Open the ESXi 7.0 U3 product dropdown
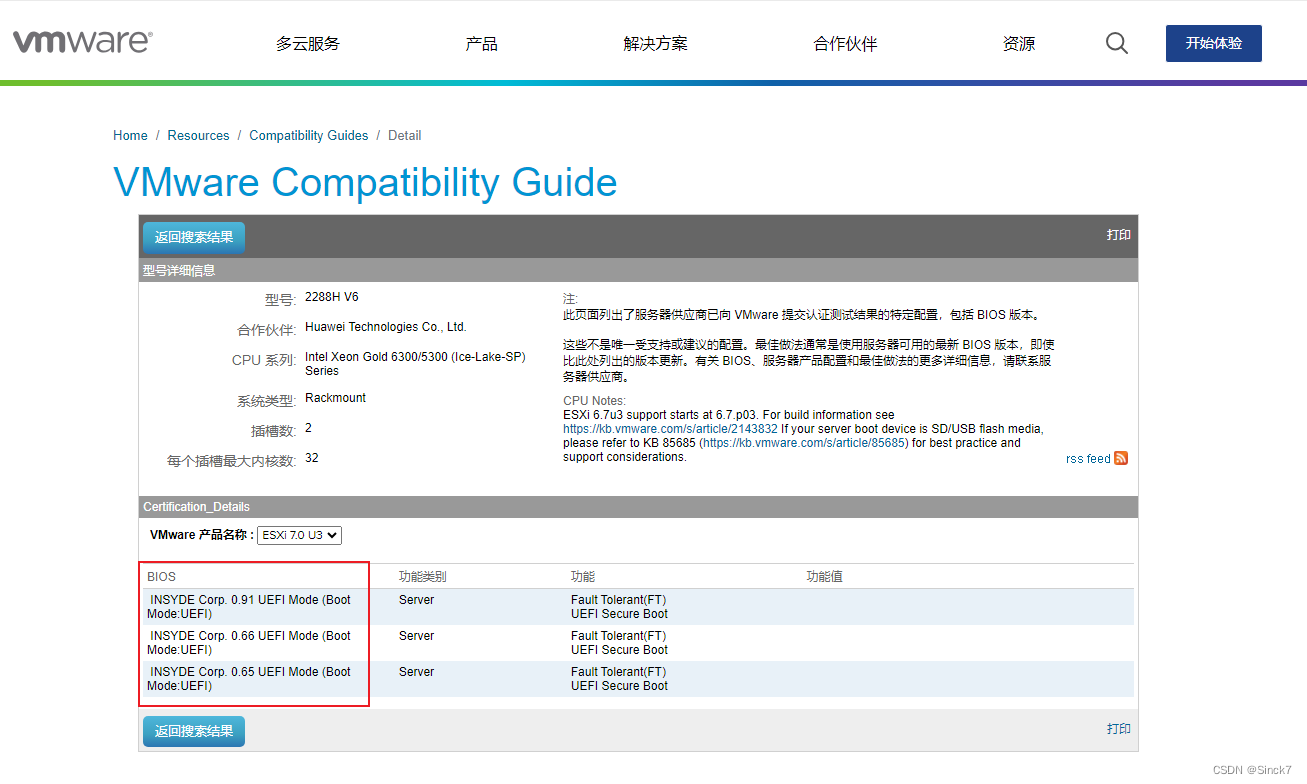1307x784 pixels. point(299,535)
